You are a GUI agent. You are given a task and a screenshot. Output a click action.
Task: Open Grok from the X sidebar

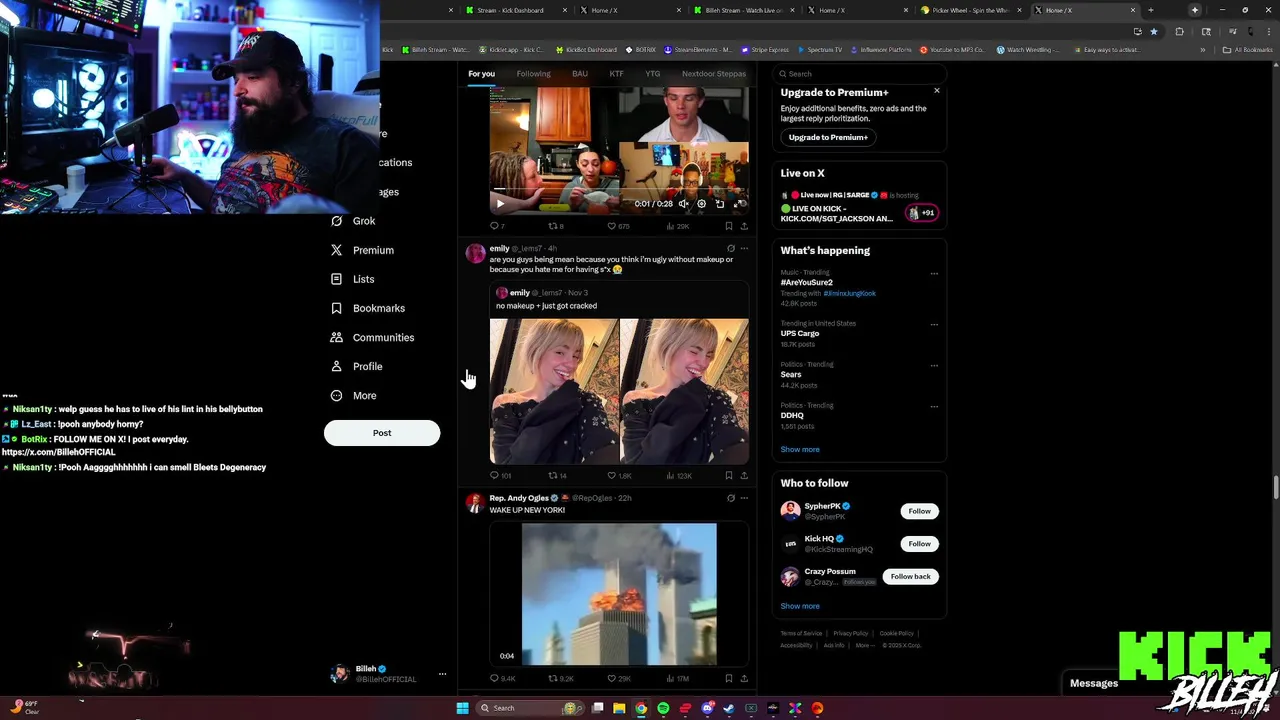[x=353, y=221]
